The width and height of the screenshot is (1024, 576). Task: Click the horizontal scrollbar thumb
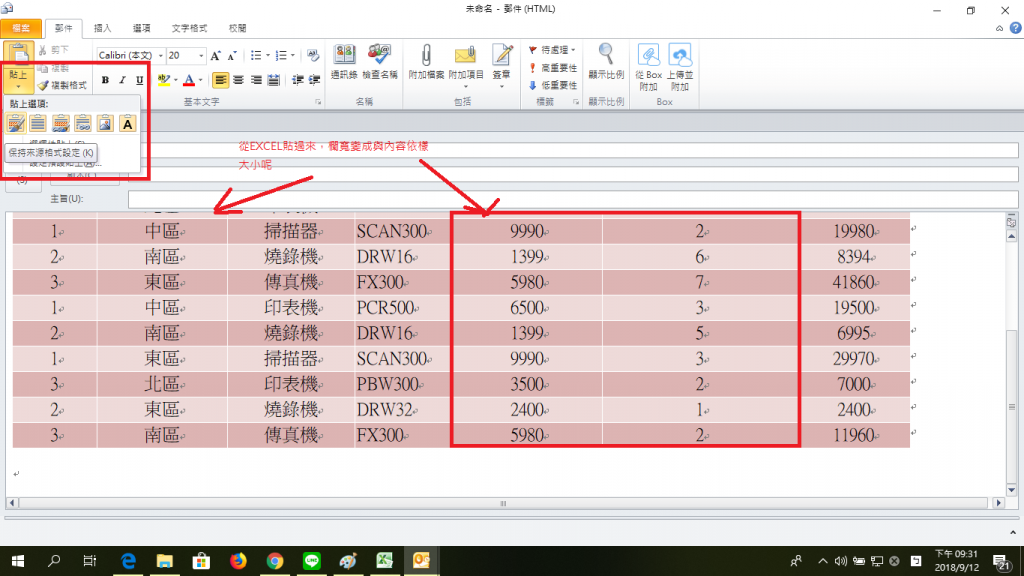pyautogui.click(x=503, y=503)
